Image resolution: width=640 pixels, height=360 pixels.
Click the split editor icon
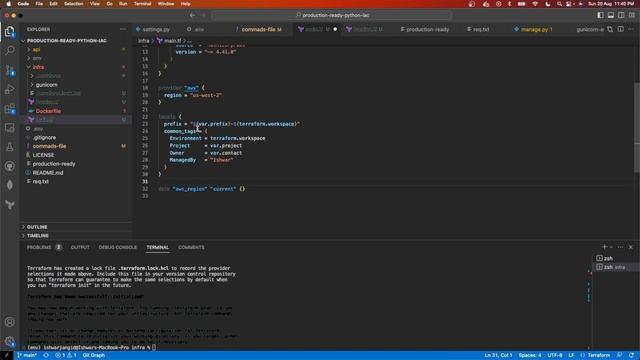620,29
